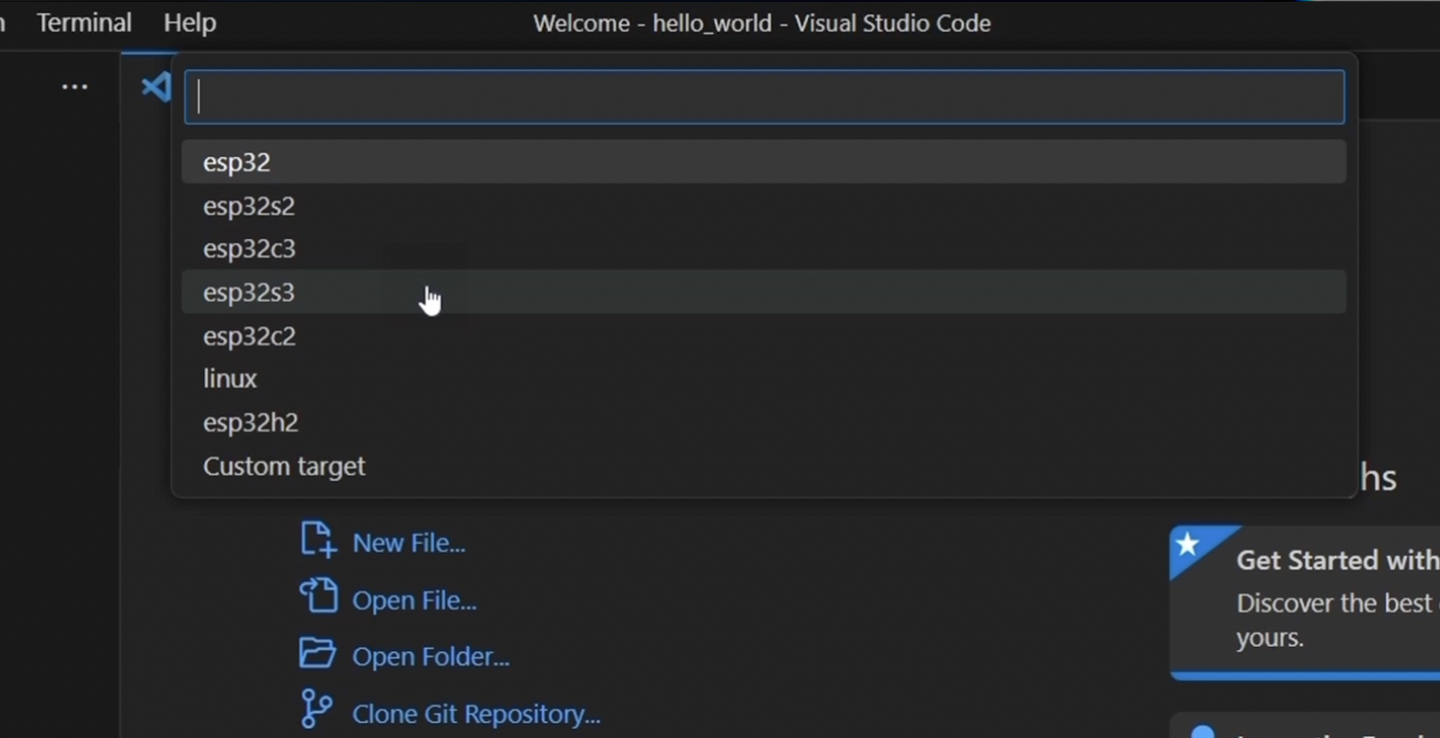Choose esp32c2 in quick pick
Image resolution: width=1440 pixels, height=738 pixels.
(249, 336)
